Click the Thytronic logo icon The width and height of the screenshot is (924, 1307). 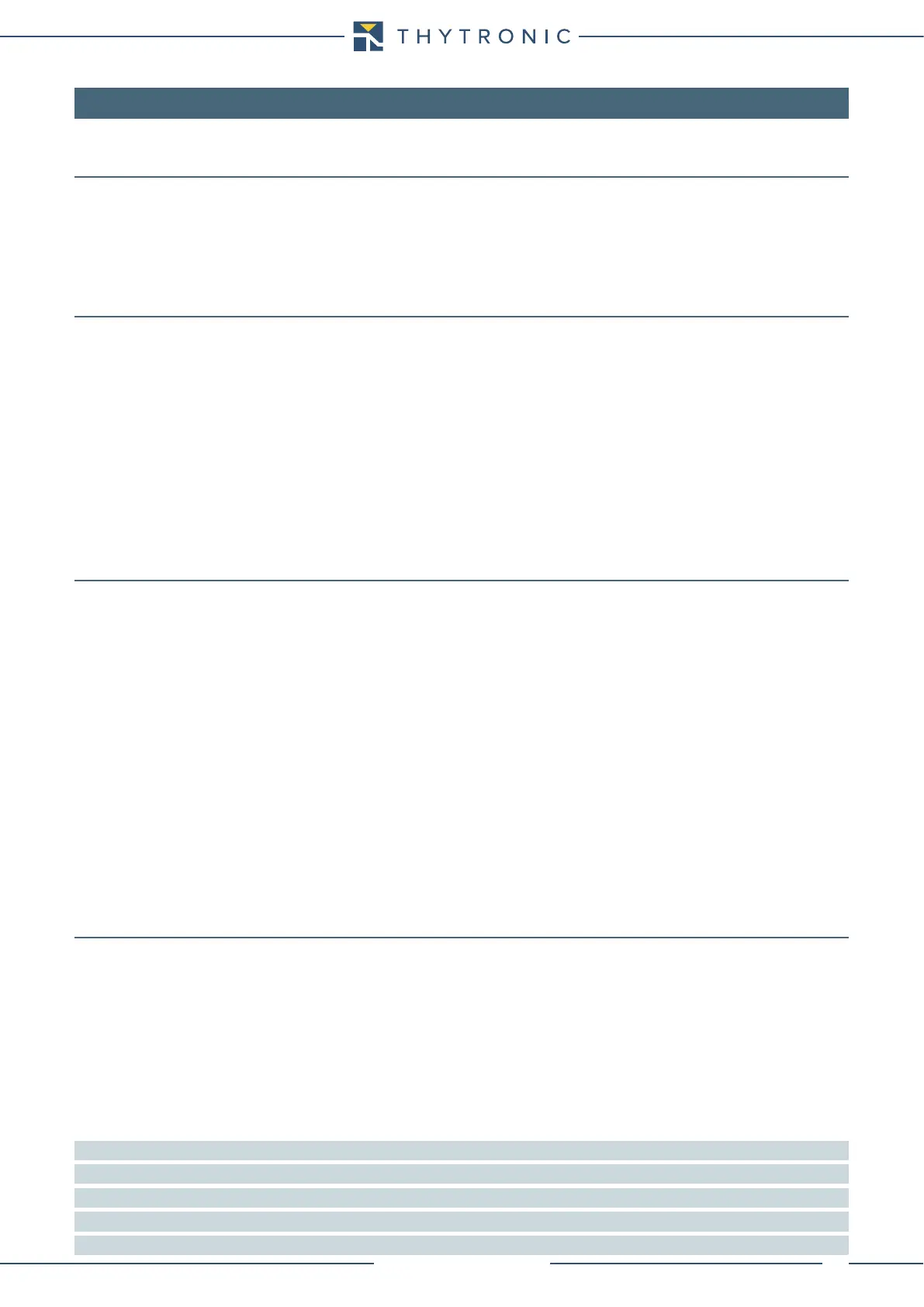368,36
